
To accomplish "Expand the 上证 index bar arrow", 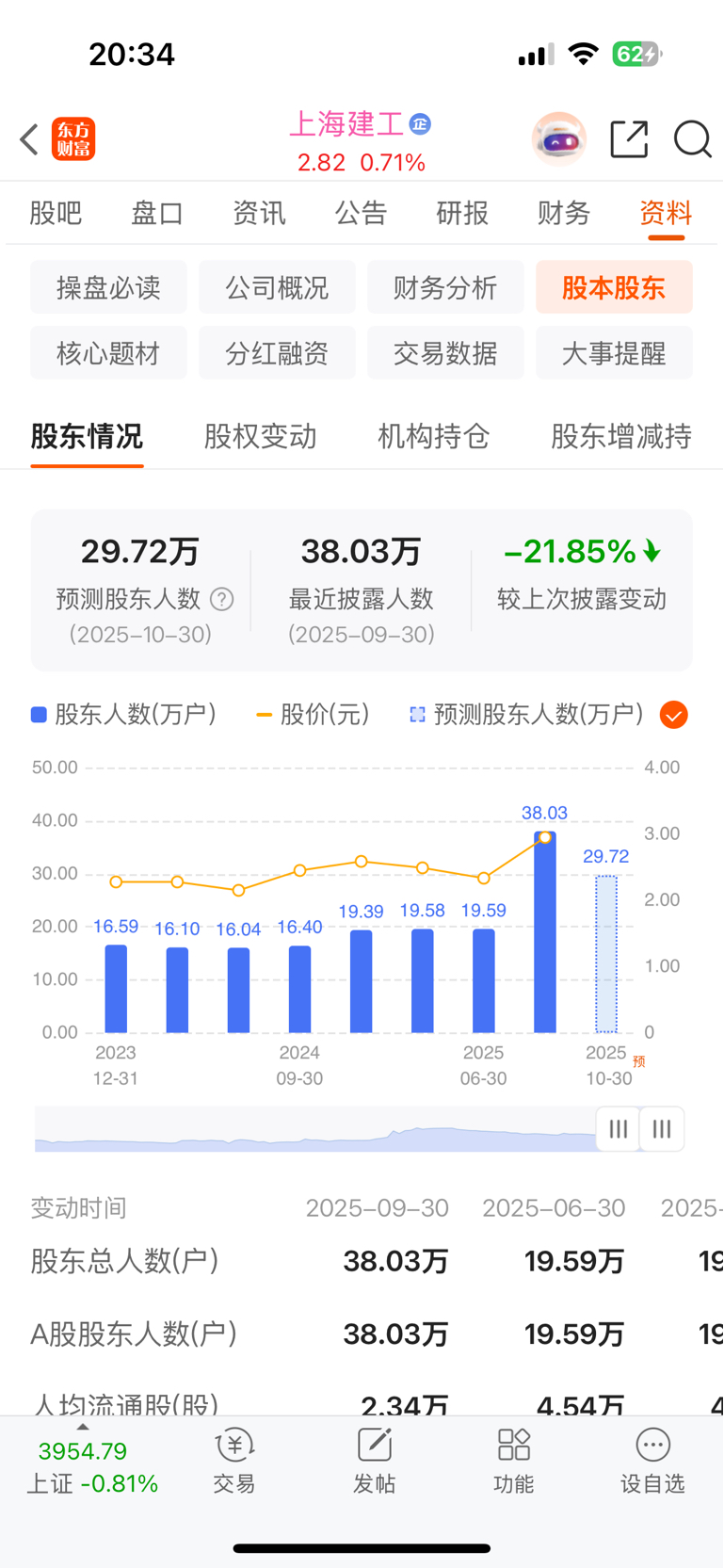I will pyautogui.click(x=83, y=1427).
